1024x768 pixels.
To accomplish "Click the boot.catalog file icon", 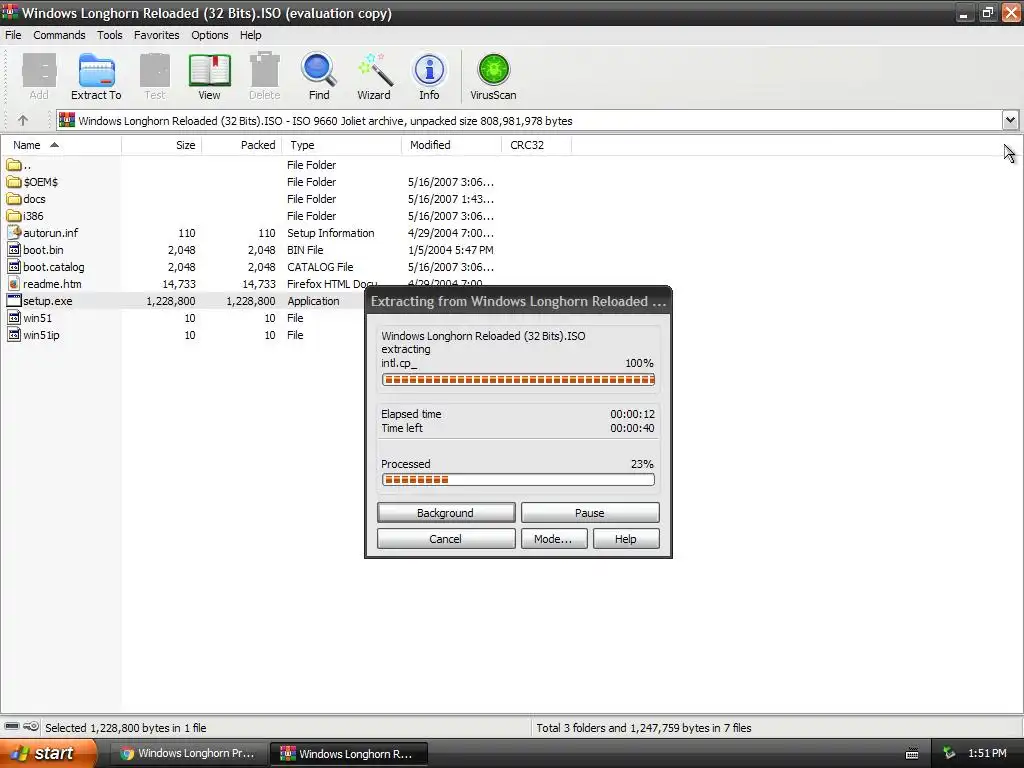I will [x=14, y=266].
